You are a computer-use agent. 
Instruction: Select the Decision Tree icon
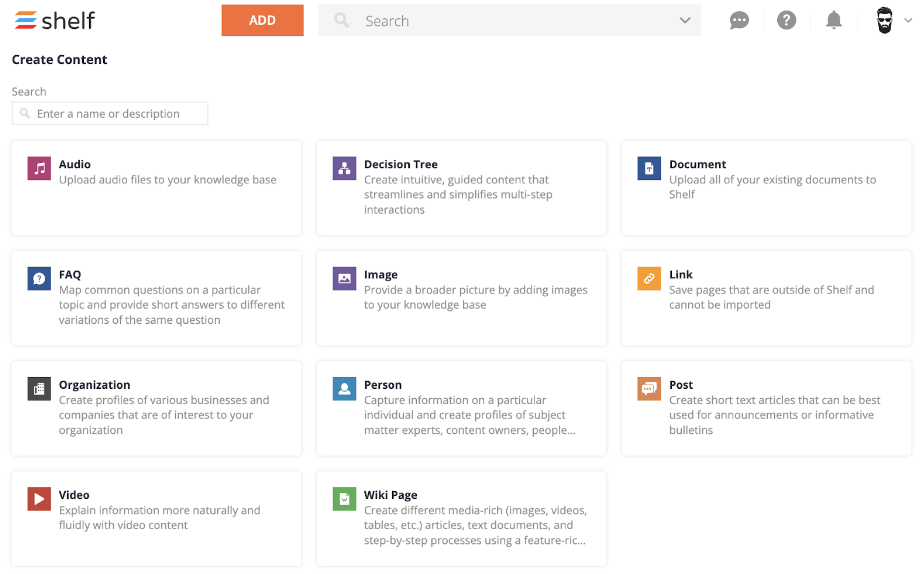pos(344,168)
